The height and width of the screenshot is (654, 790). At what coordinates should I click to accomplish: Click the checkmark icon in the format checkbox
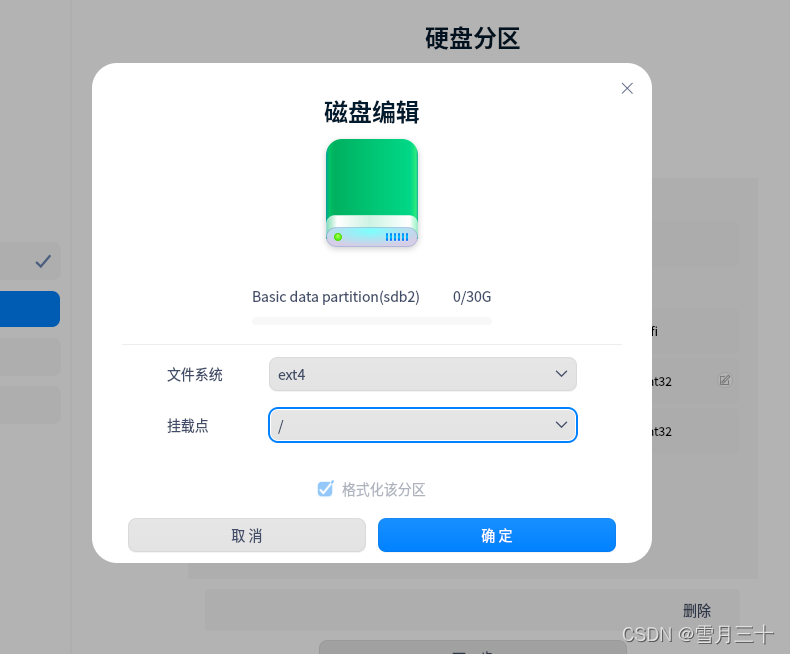click(325, 489)
